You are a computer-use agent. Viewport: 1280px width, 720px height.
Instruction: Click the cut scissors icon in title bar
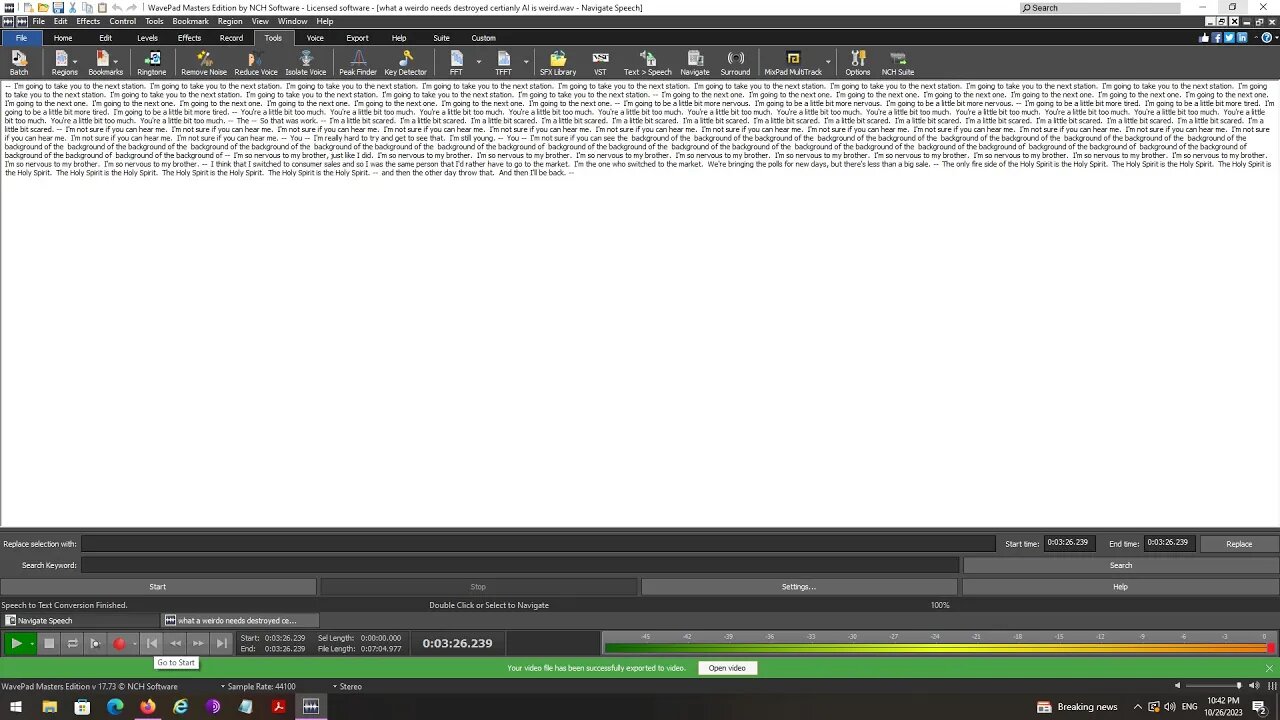[x=73, y=7]
